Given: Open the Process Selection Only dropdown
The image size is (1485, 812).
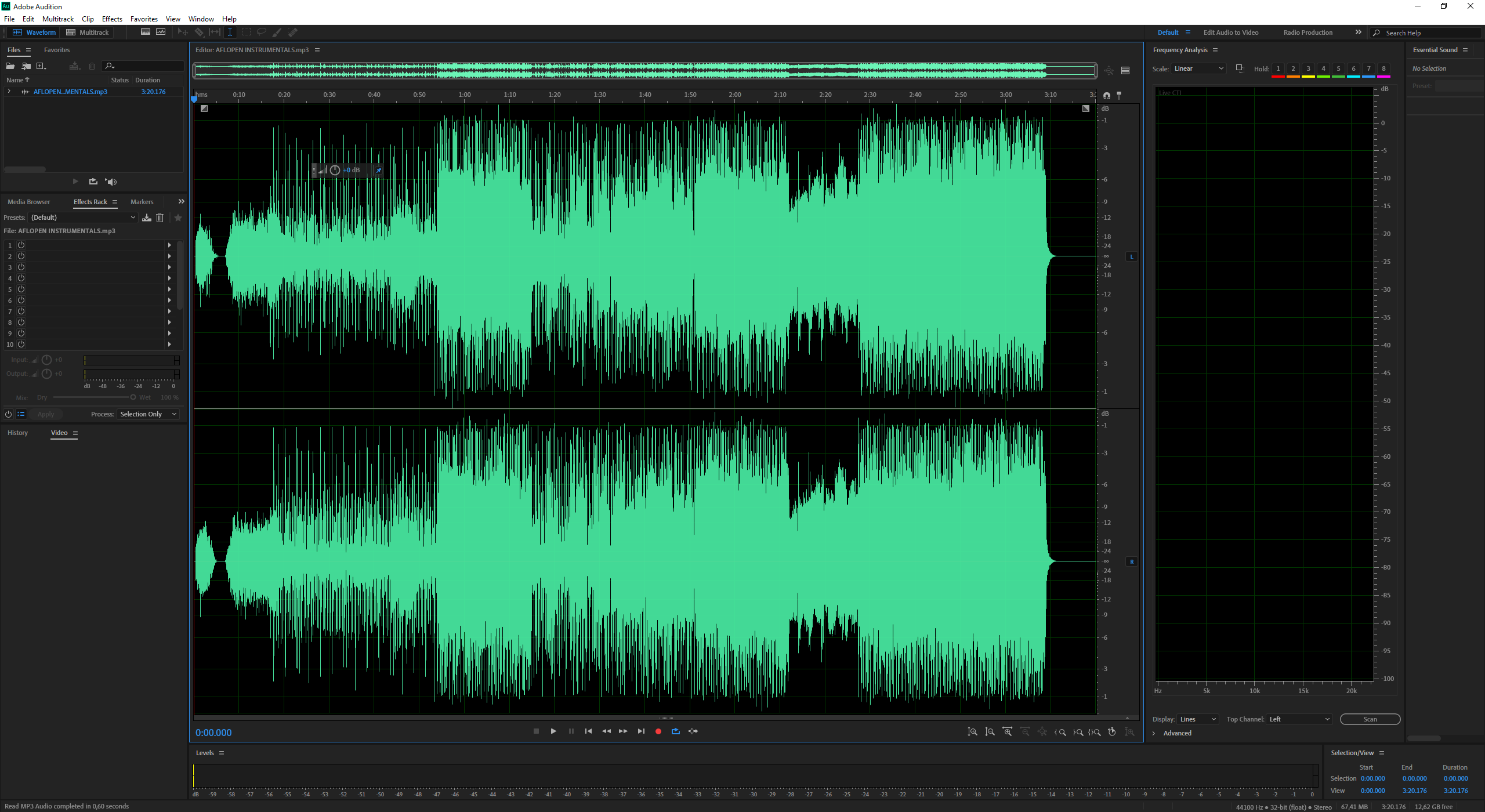Looking at the screenshot, I should (148, 414).
